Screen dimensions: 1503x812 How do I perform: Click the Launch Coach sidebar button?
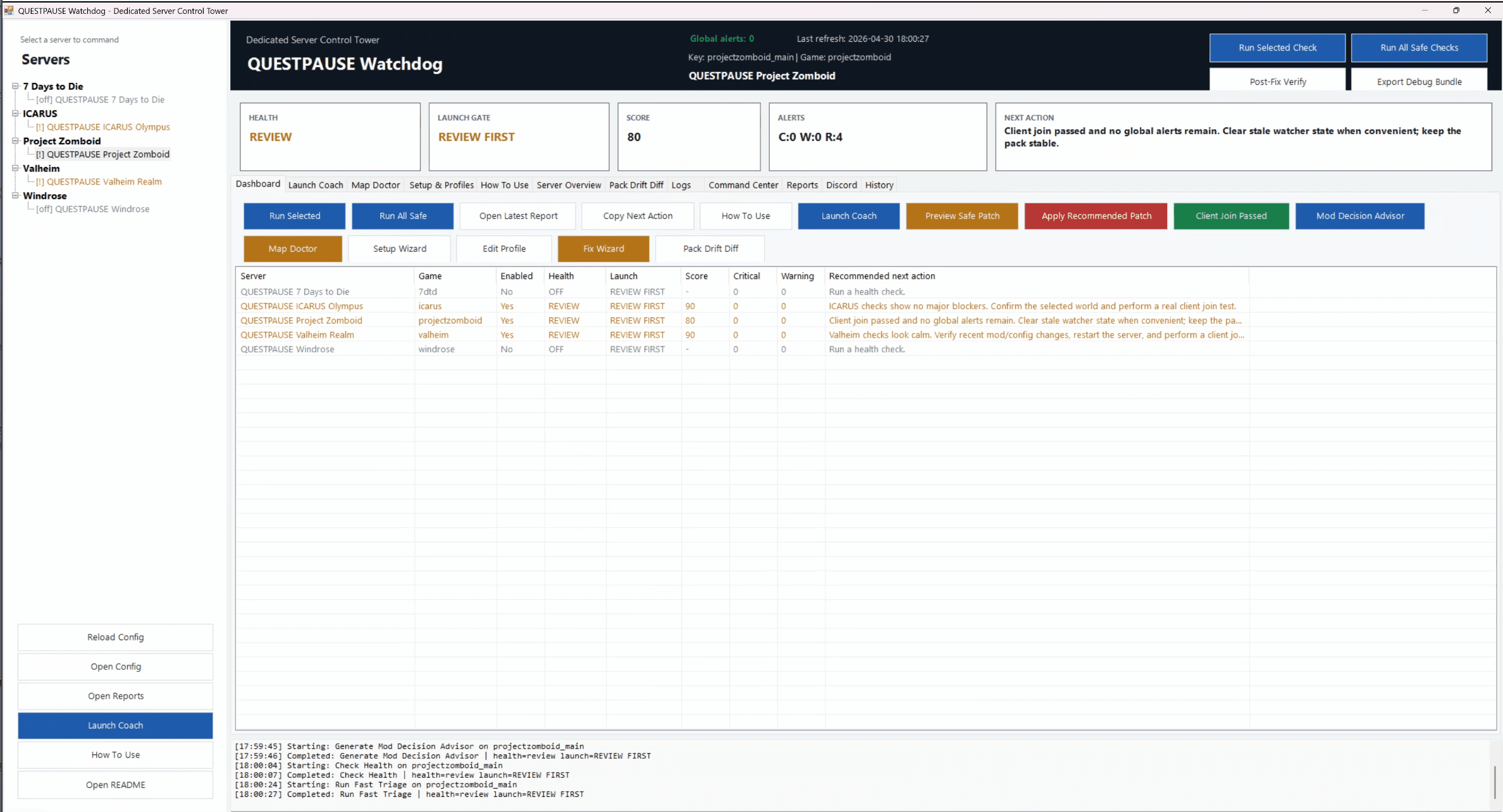115,725
